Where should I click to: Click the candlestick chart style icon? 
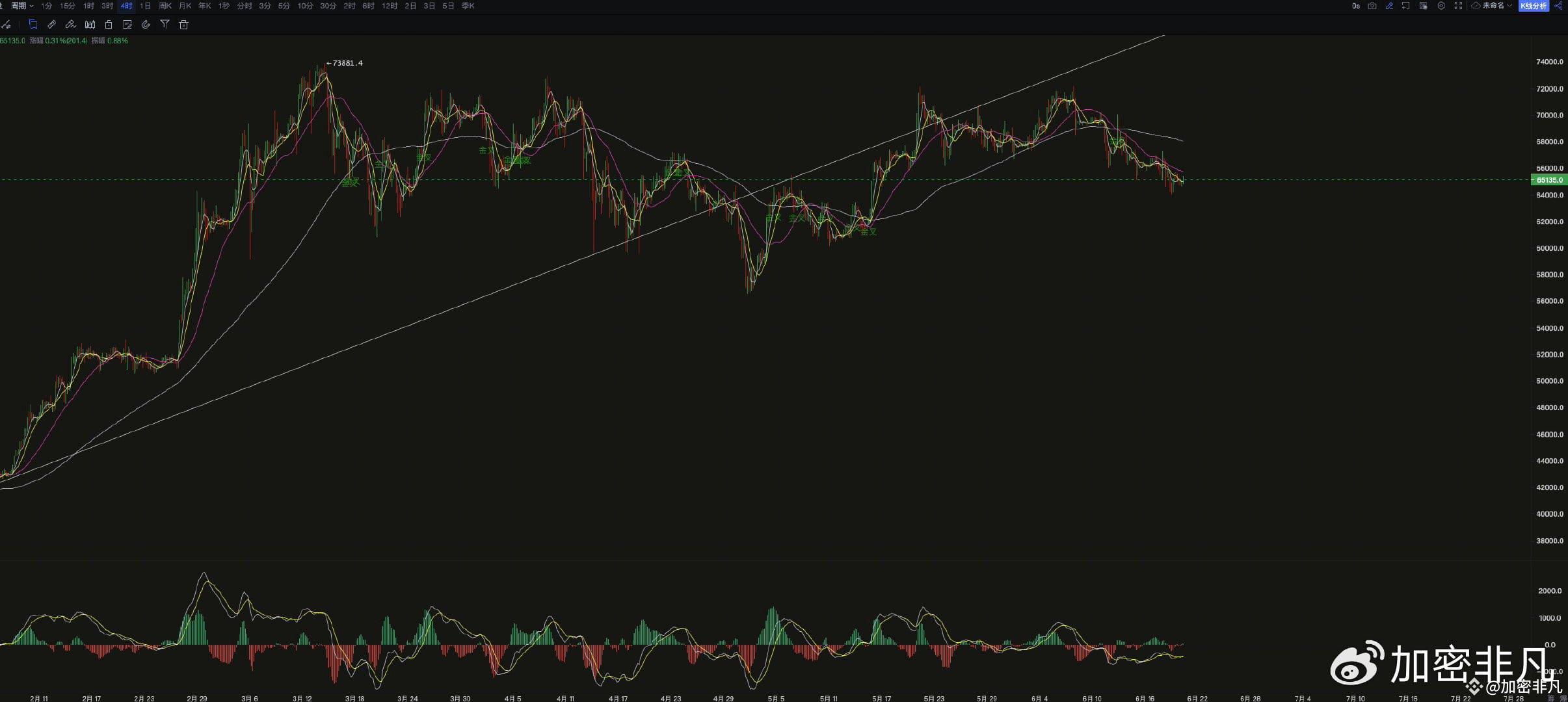(90, 25)
